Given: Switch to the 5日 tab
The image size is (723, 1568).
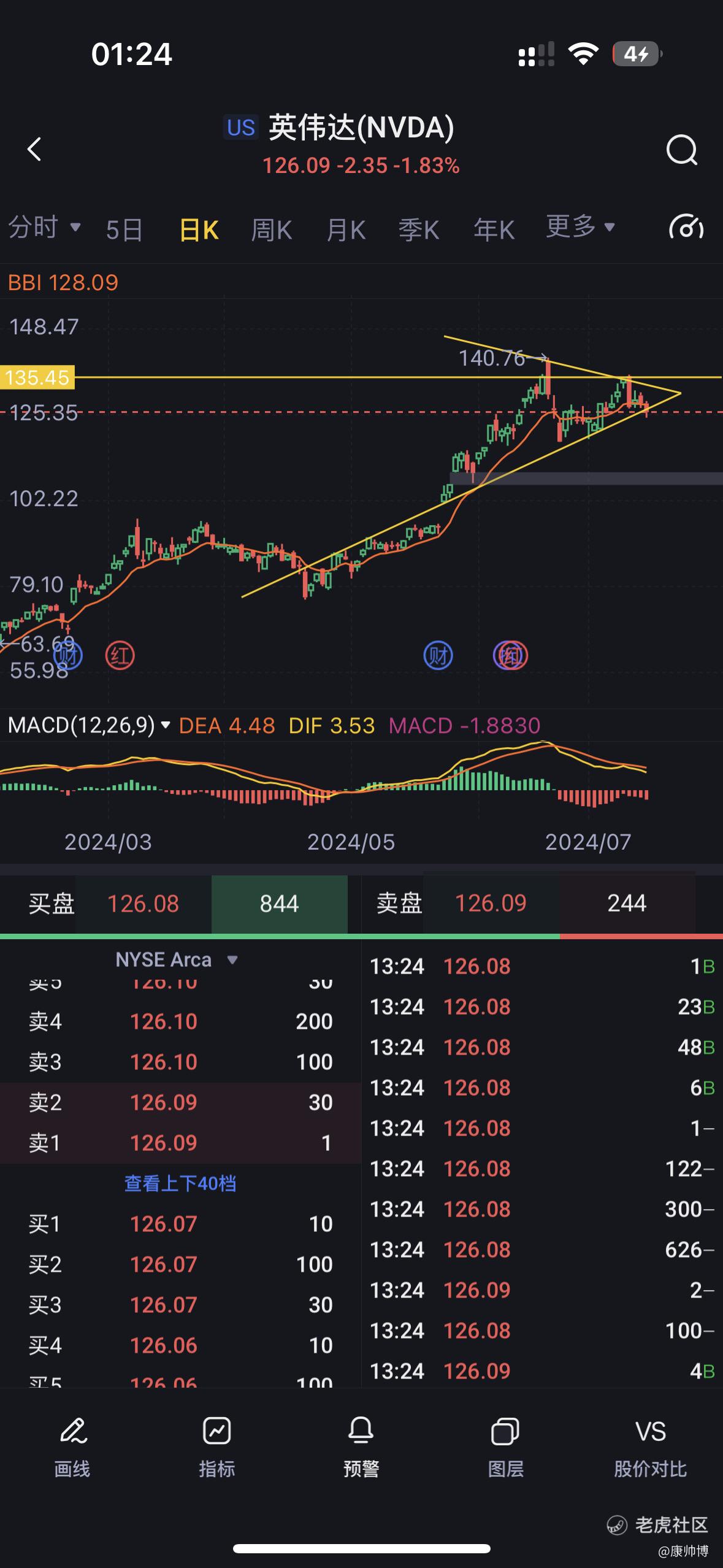Looking at the screenshot, I should click(x=124, y=230).
